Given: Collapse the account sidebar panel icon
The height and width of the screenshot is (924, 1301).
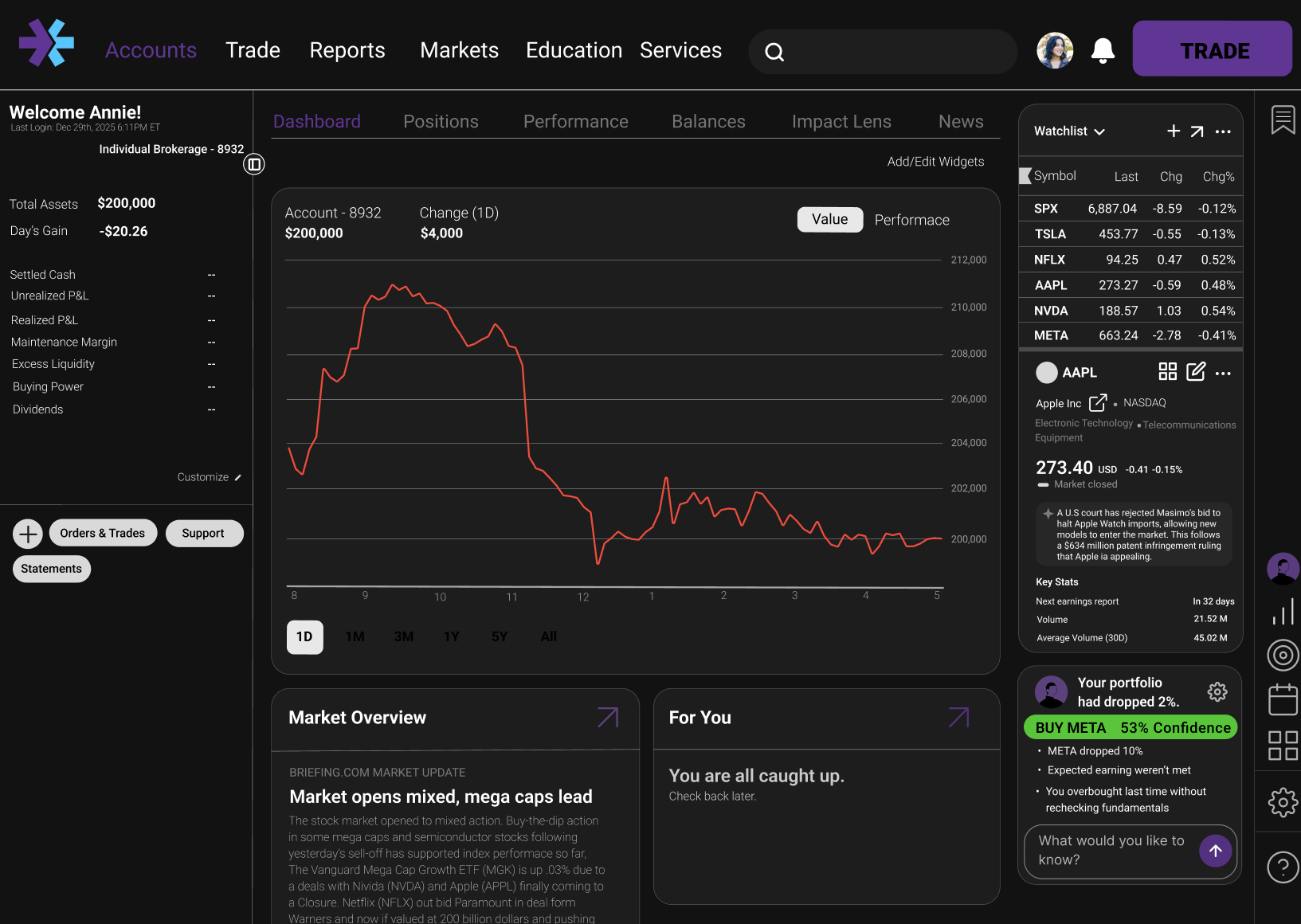Looking at the screenshot, I should (x=254, y=164).
